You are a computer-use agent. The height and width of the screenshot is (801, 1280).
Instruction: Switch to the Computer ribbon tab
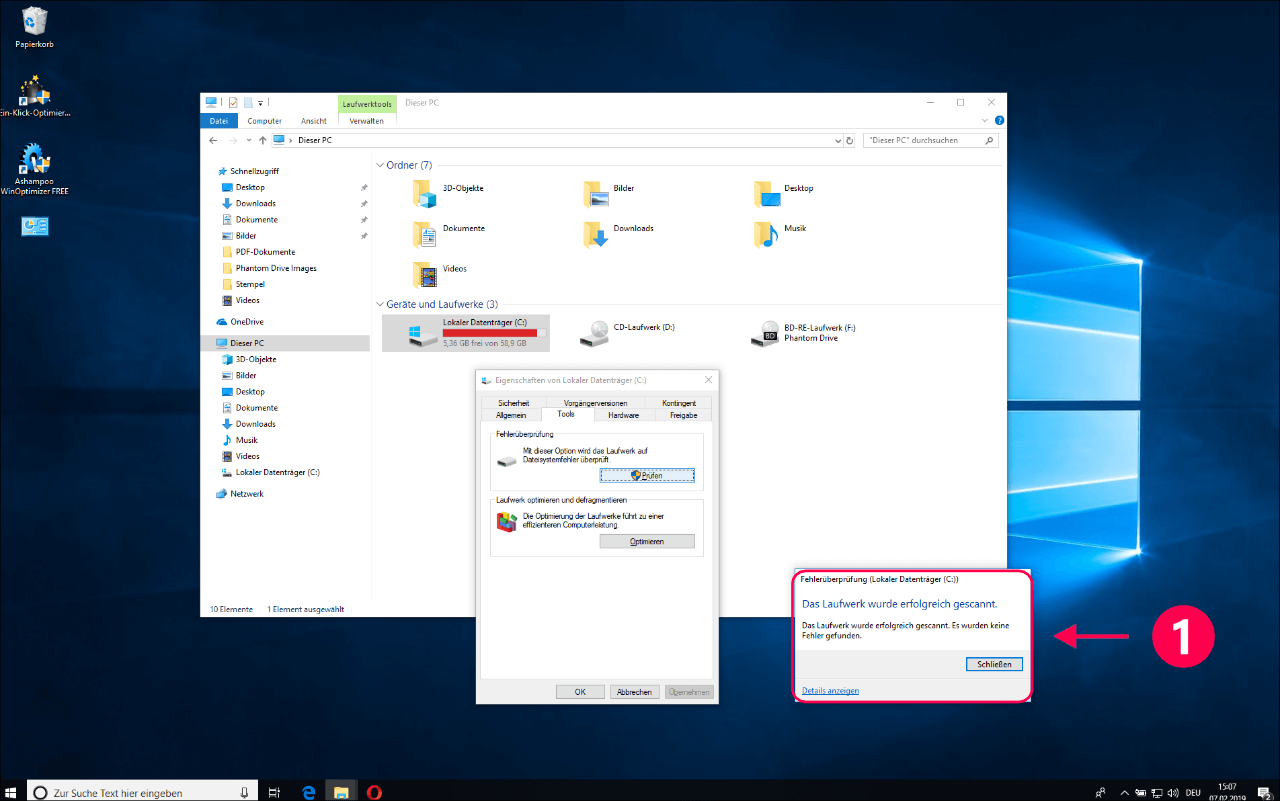coord(265,120)
